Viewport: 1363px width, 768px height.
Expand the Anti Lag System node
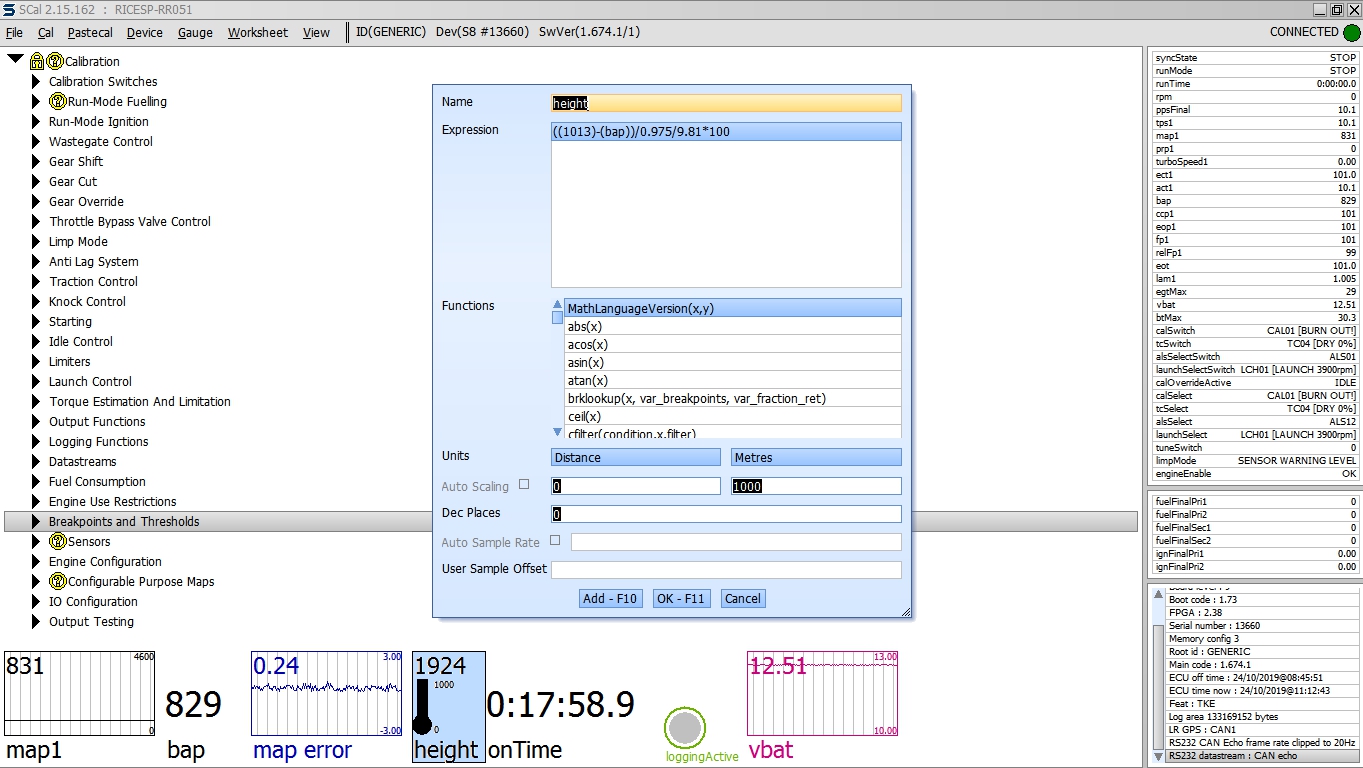(x=36, y=261)
